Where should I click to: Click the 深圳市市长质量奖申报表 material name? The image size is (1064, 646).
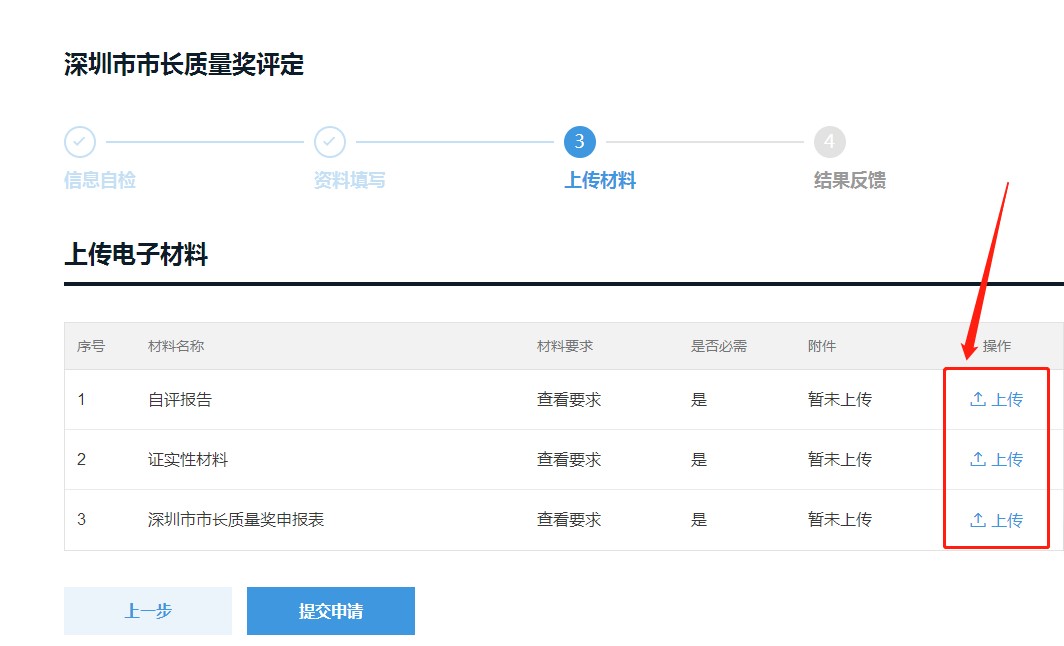236,520
